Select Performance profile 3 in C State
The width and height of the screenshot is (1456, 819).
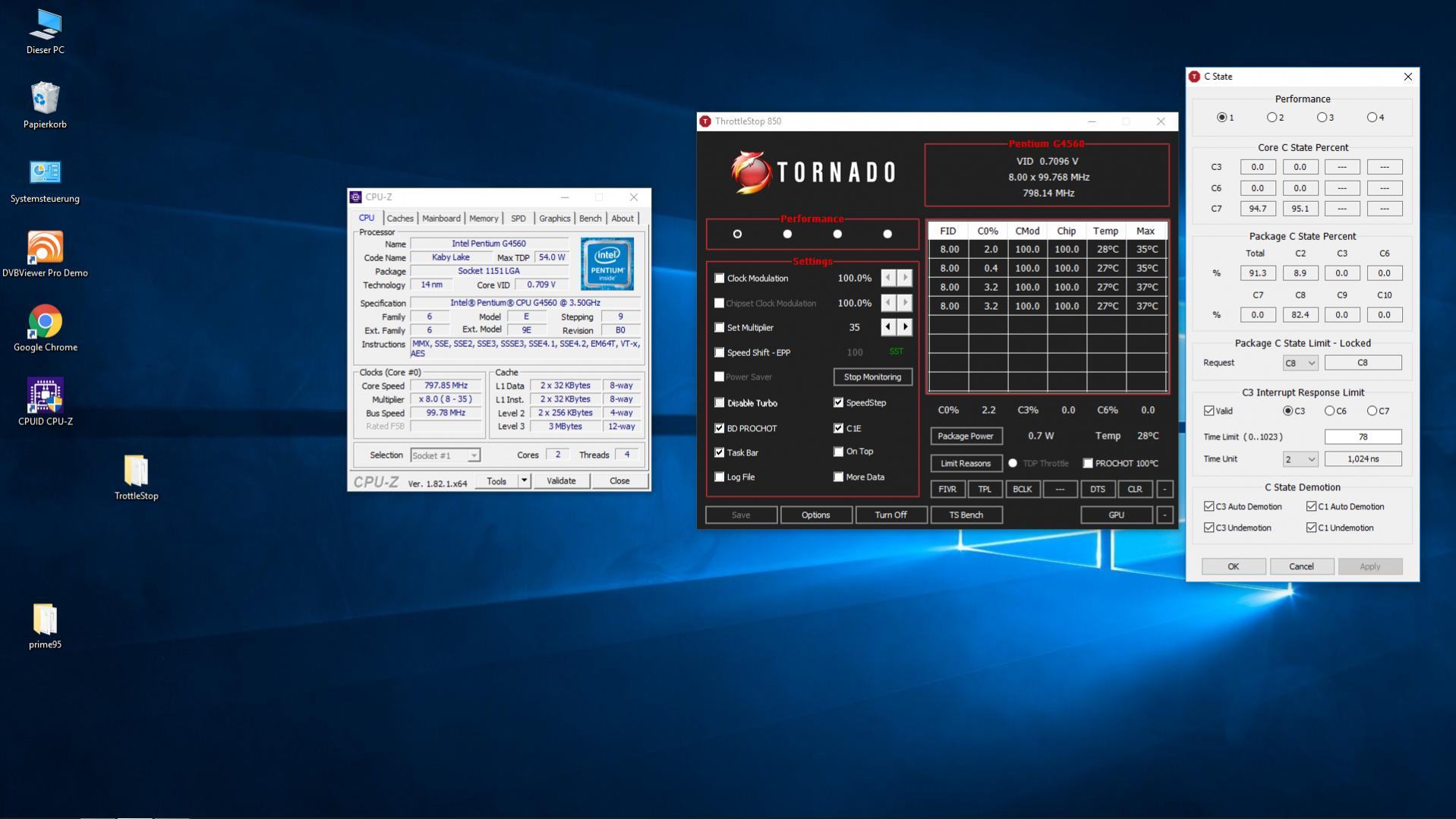[1322, 118]
